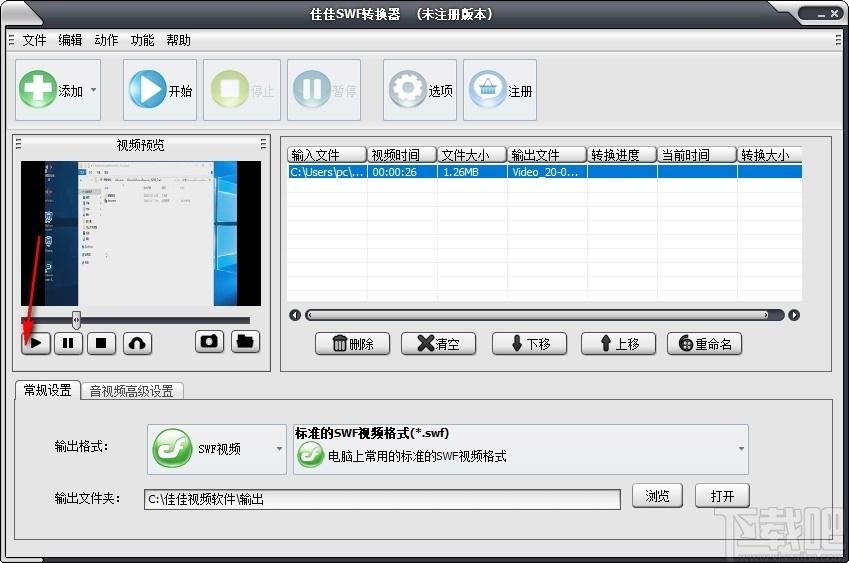The image size is (849, 563).
Task: Click the 当前时间 column header
Action: coord(697,155)
